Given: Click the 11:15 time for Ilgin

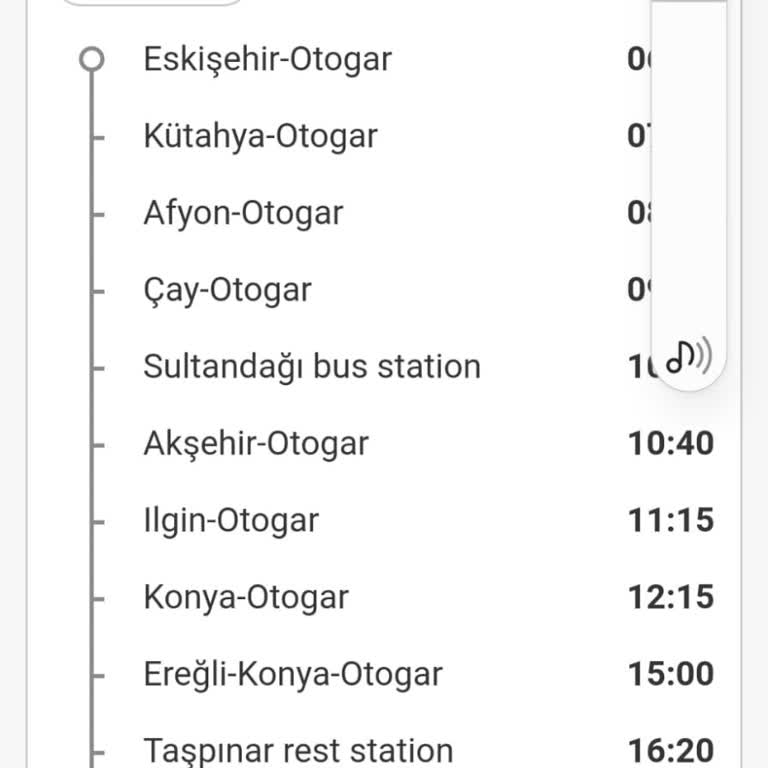Looking at the screenshot, I should click(x=671, y=520).
